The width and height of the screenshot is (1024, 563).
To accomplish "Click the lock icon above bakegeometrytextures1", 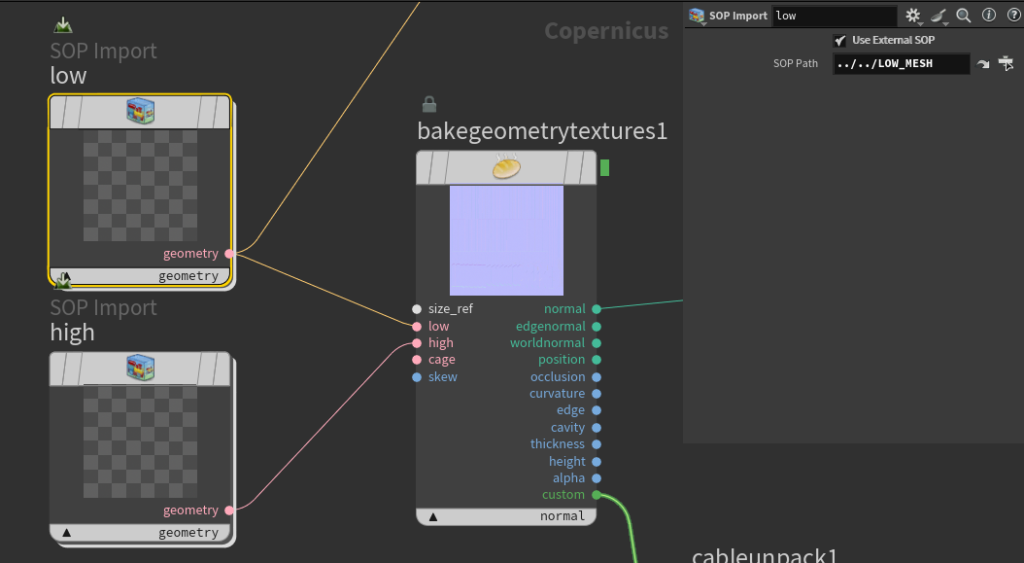I will pos(429,104).
